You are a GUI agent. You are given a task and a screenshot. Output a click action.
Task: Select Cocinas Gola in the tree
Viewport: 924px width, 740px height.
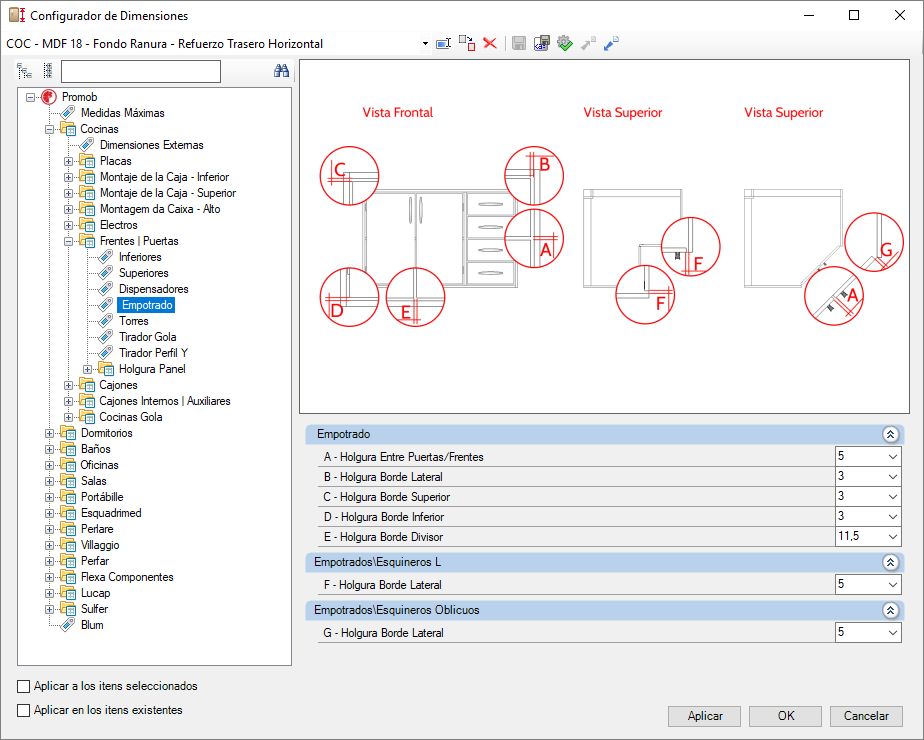(130, 417)
